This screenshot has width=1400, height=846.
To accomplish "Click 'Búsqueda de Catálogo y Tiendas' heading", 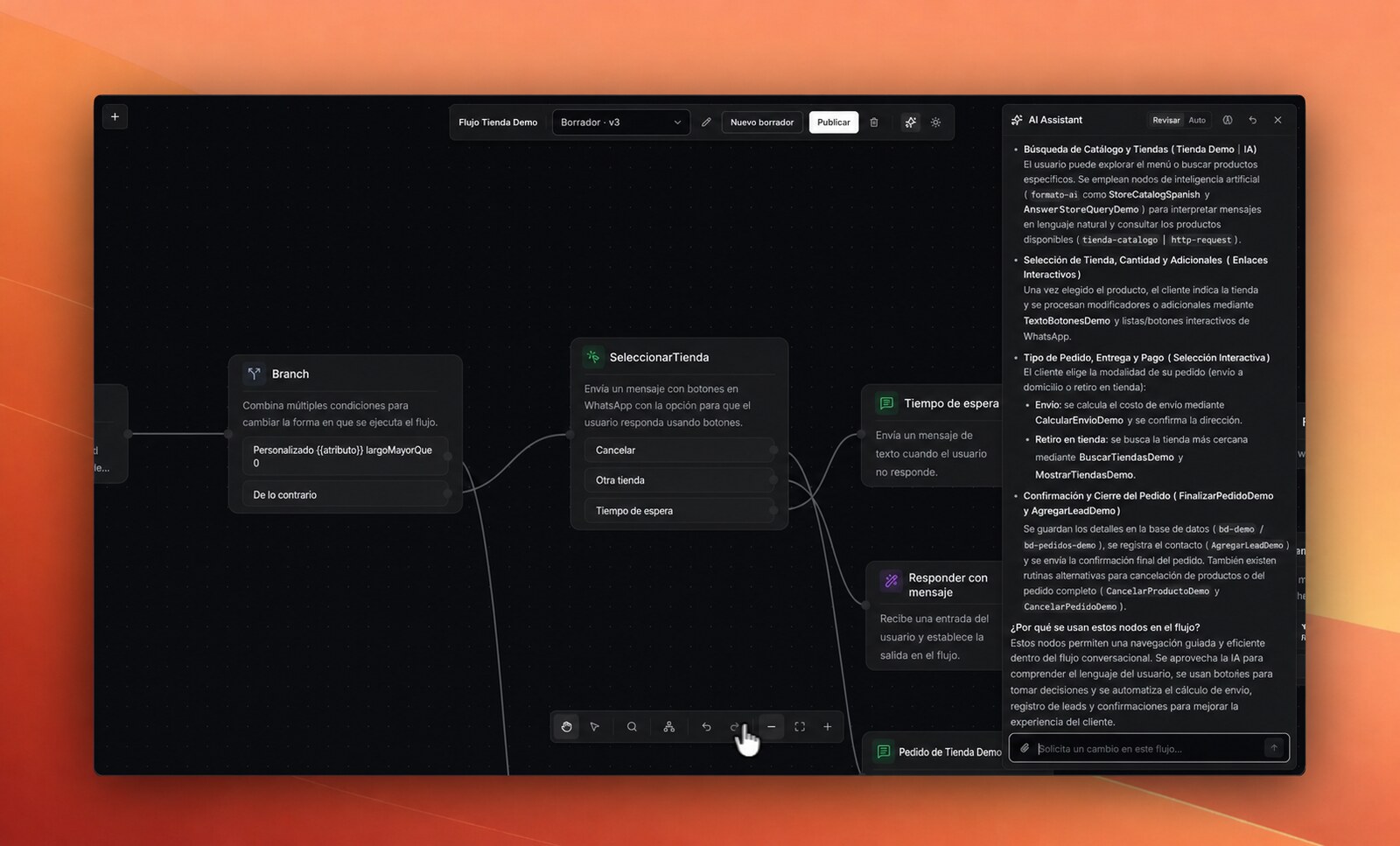I will tap(1140, 150).
